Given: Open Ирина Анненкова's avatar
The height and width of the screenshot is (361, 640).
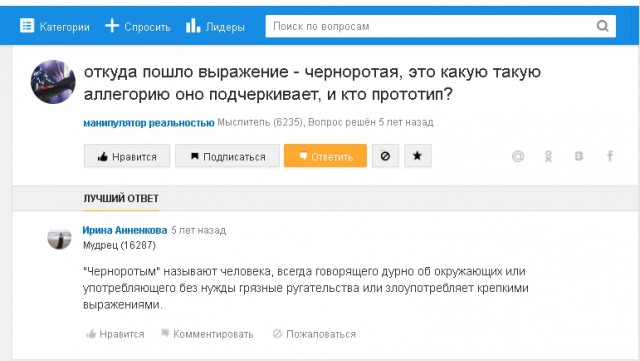Looking at the screenshot, I should pos(59,238).
